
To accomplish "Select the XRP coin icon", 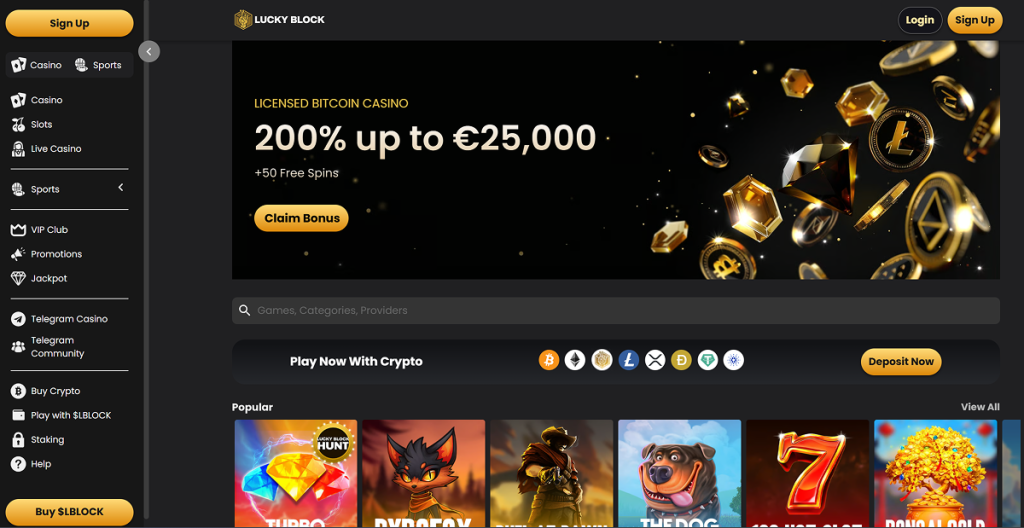I will click(x=655, y=360).
